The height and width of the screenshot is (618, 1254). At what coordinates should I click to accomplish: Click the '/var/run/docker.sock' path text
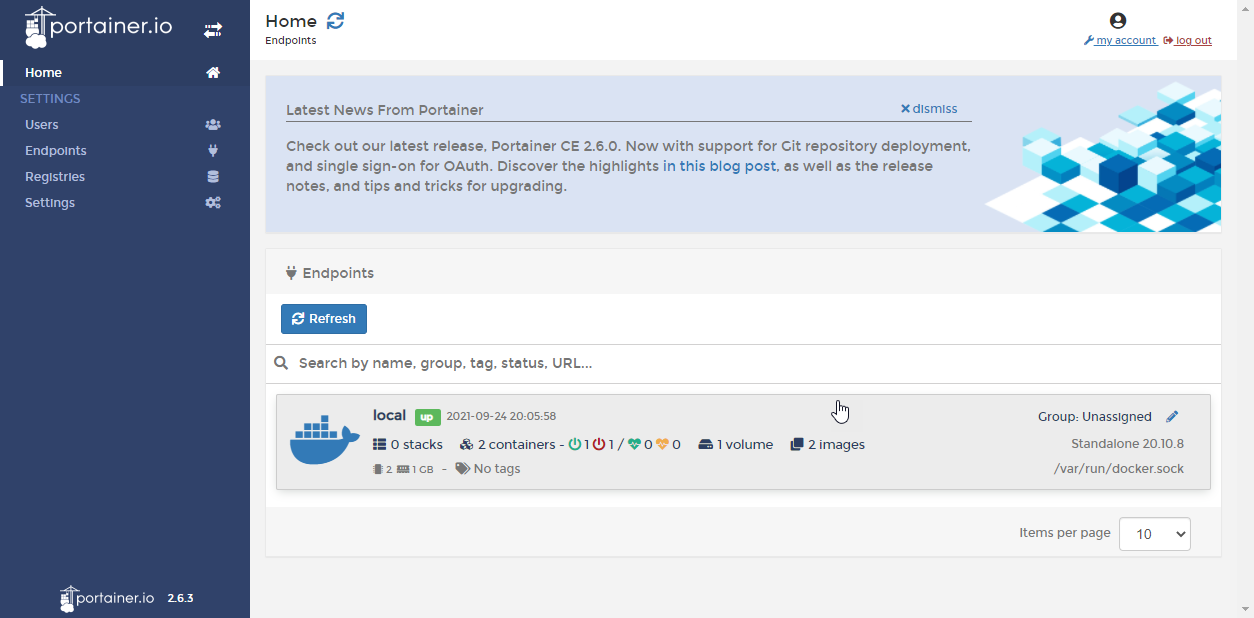point(1119,469)
